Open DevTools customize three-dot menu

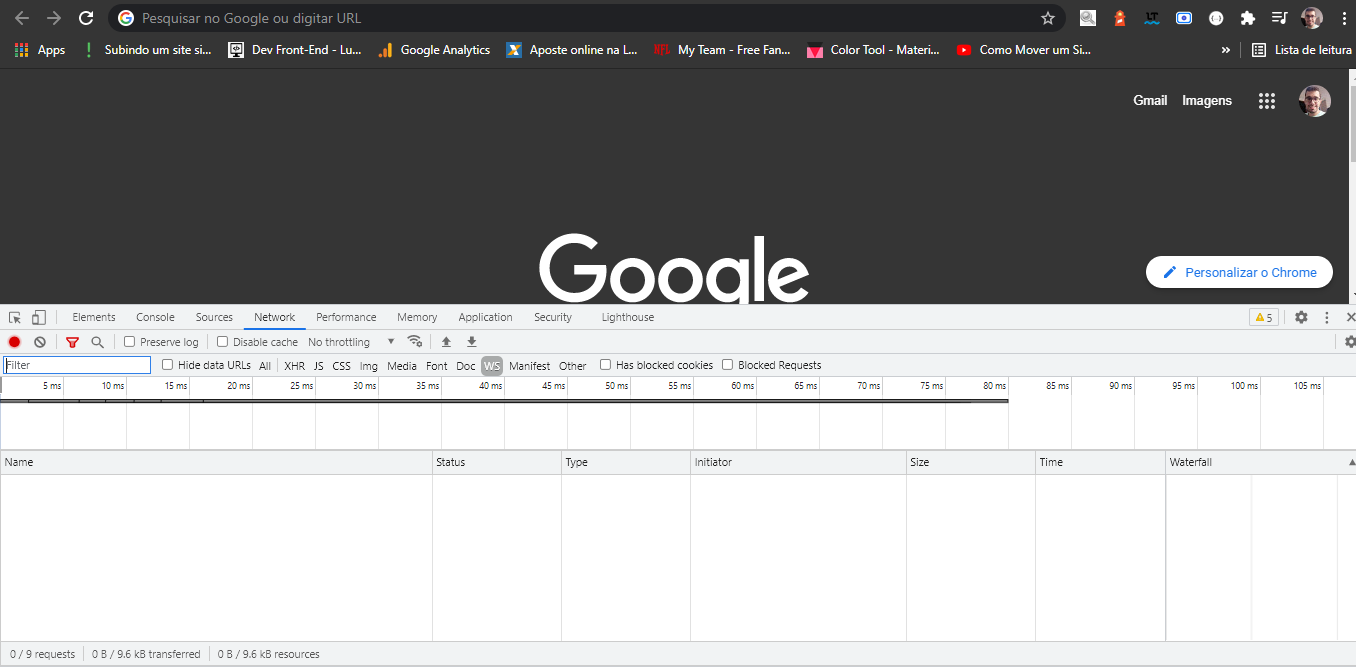coord(1327,317)
